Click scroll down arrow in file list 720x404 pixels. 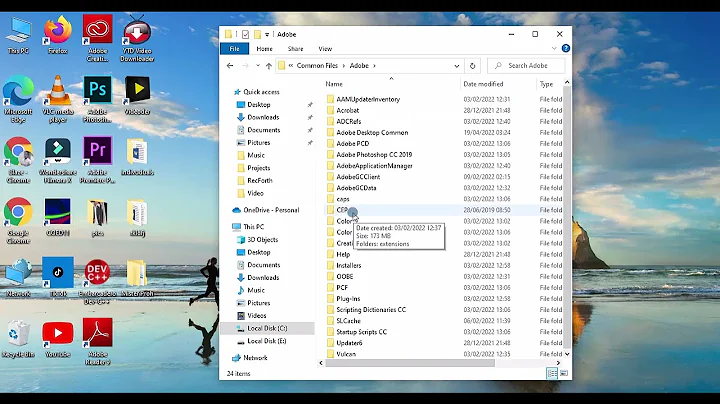point(567,354)
